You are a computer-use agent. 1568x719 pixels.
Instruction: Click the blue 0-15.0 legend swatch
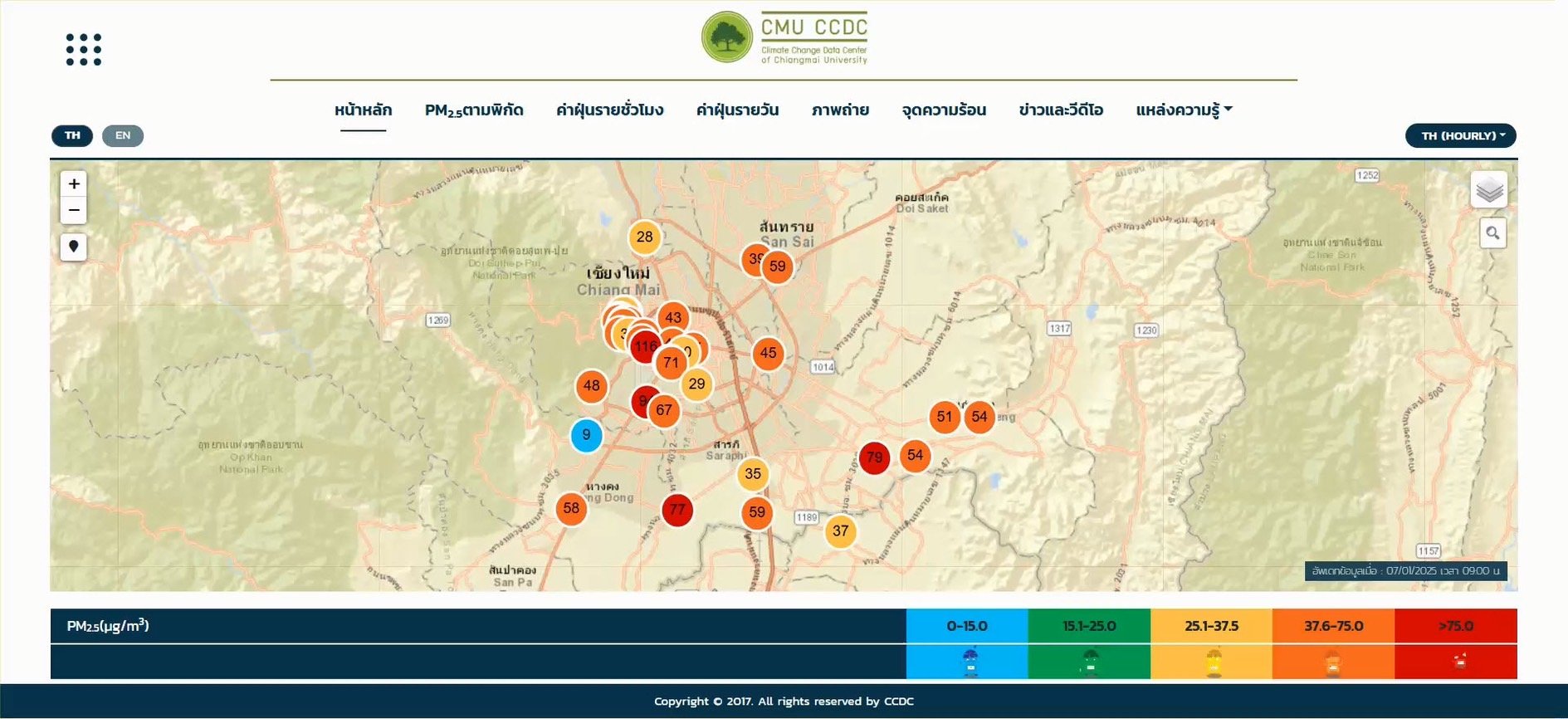tap(966, 626)
